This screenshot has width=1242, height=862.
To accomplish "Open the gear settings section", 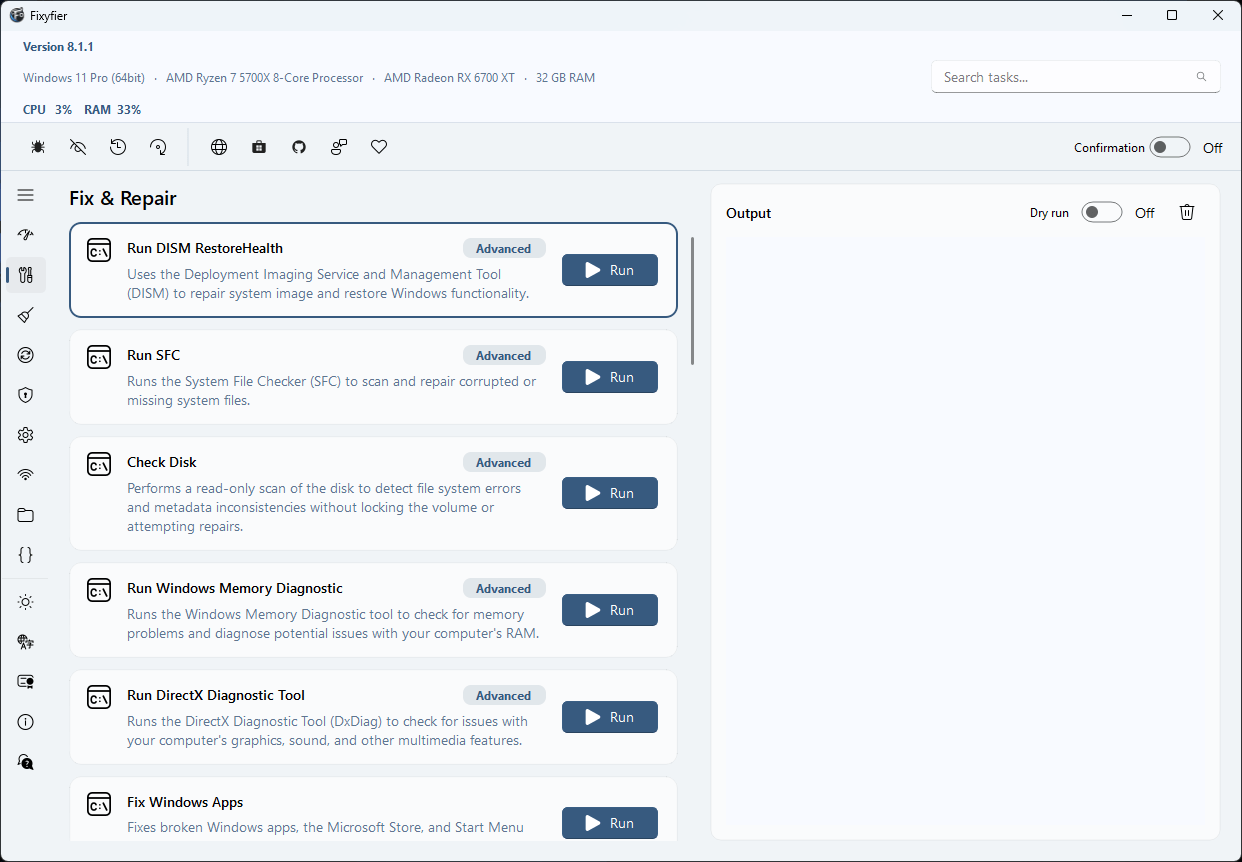I will 26,435.
